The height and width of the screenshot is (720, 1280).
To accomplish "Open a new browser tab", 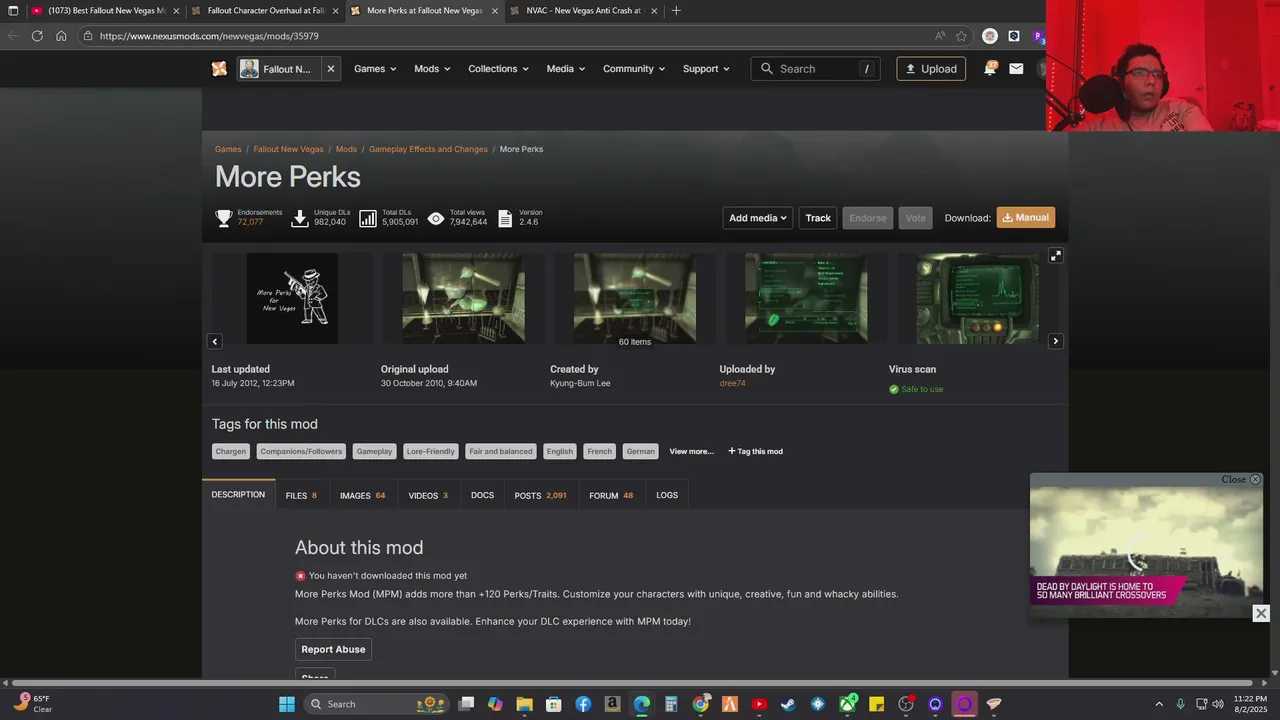I will pos(676,11).
